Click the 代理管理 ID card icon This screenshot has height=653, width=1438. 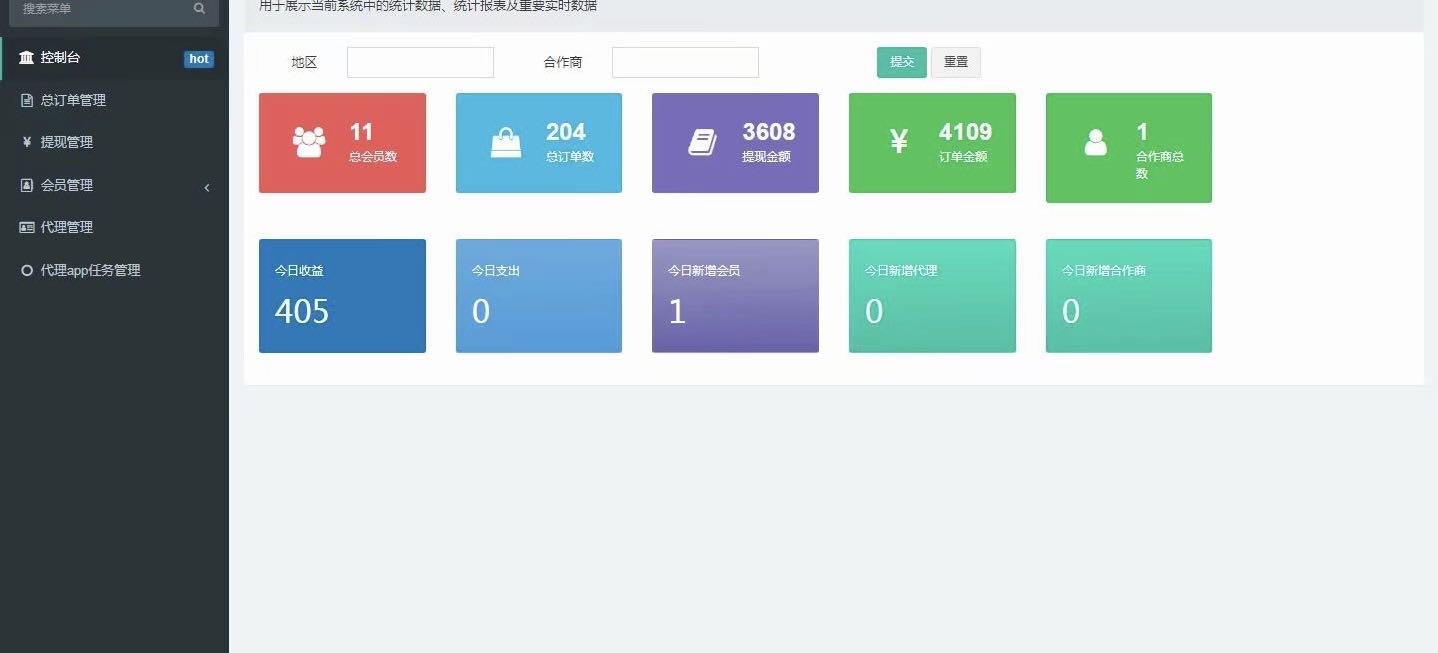27,227
